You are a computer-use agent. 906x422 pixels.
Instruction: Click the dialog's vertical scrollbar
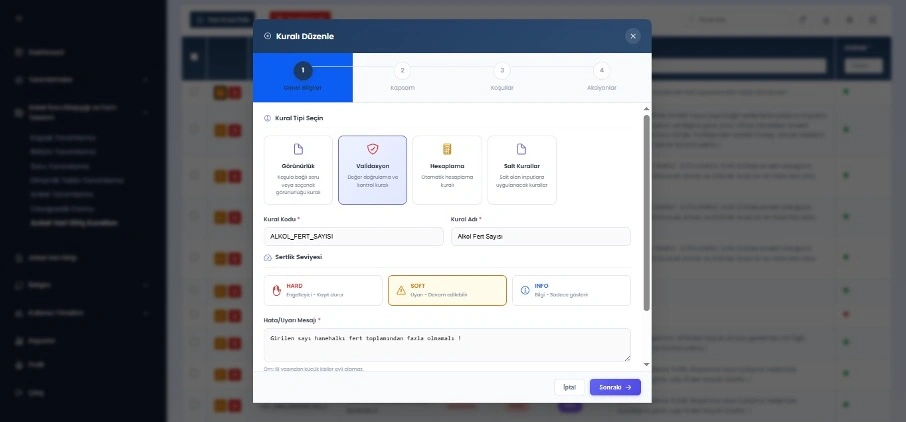click(x=646, y=210)
